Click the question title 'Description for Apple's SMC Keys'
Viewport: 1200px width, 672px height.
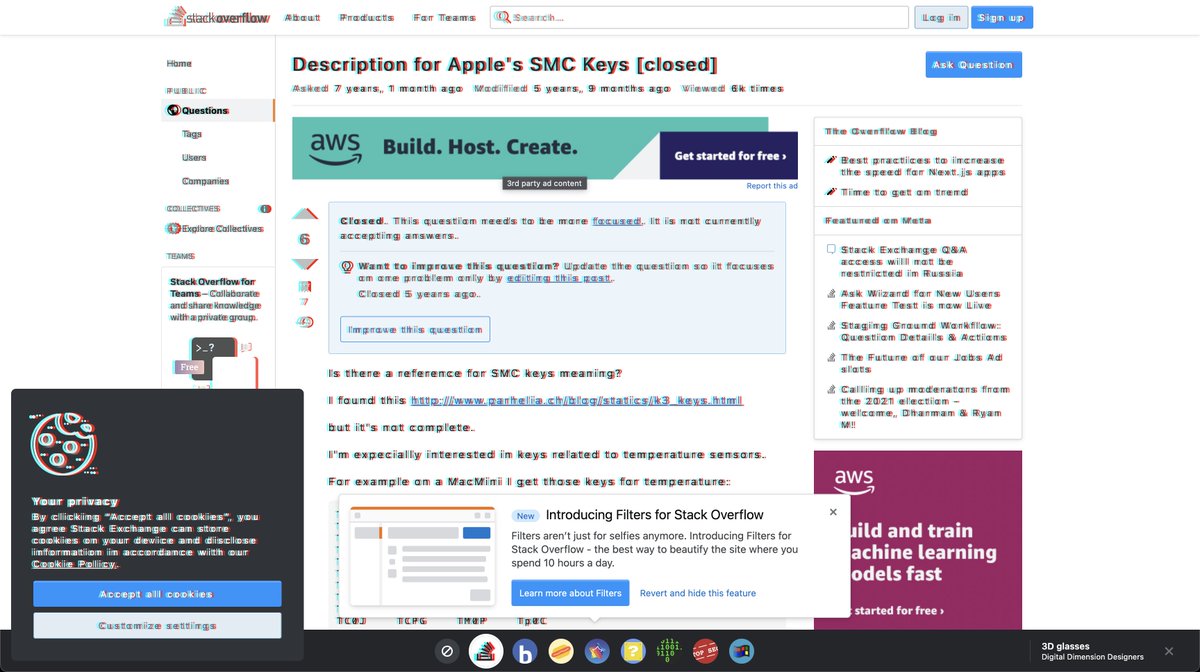504,65
